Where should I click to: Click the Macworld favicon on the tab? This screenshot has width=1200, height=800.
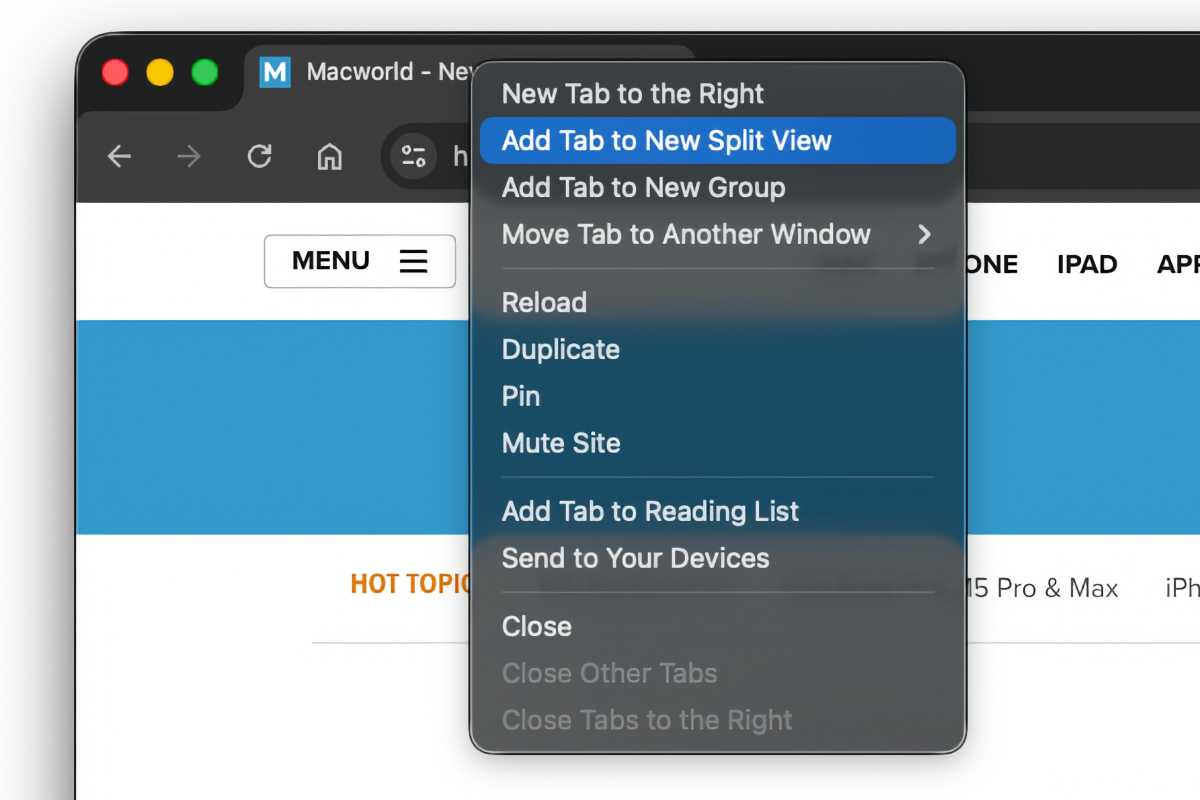click(273, 72)
